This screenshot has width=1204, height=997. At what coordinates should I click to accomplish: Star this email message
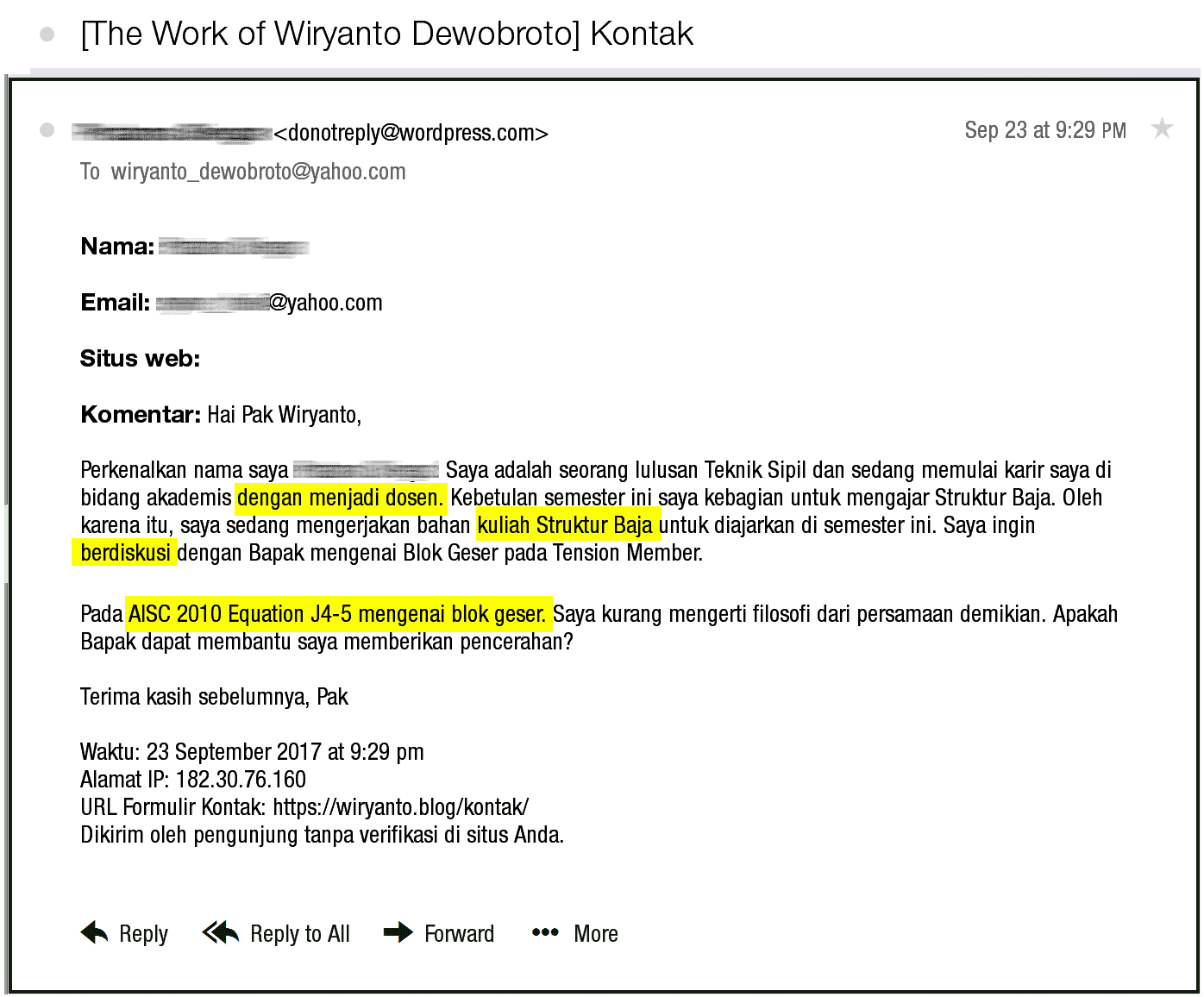tap(1162, 129)
